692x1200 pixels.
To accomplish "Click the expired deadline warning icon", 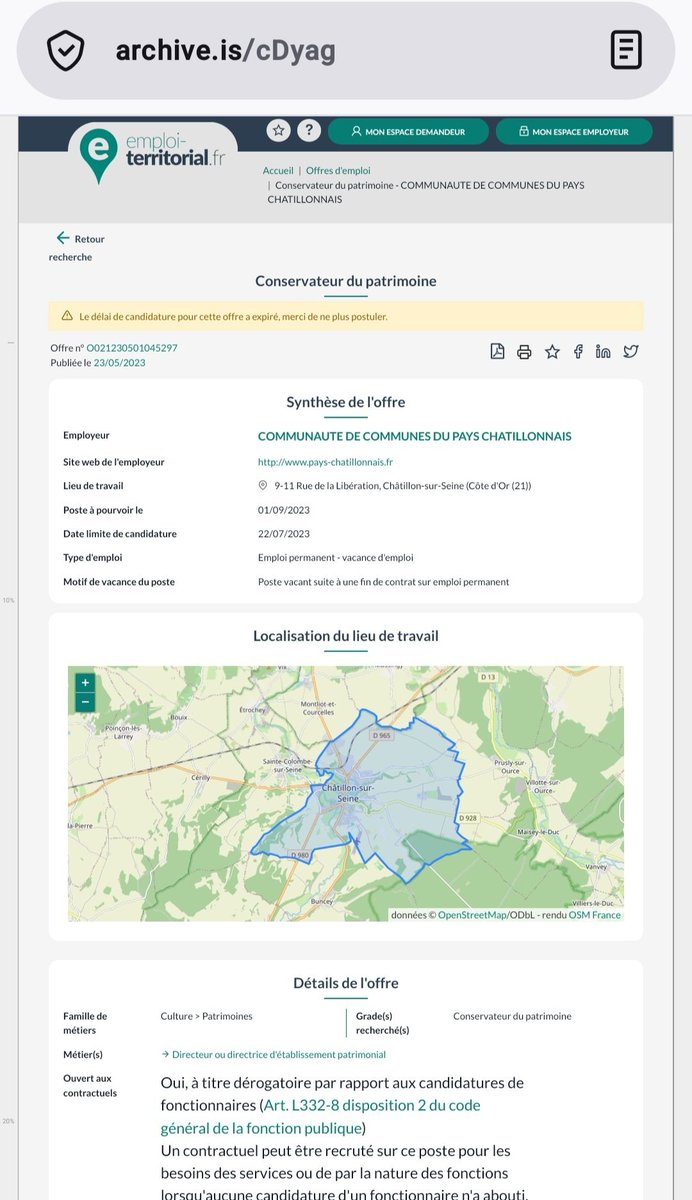I will pos(67,316).
